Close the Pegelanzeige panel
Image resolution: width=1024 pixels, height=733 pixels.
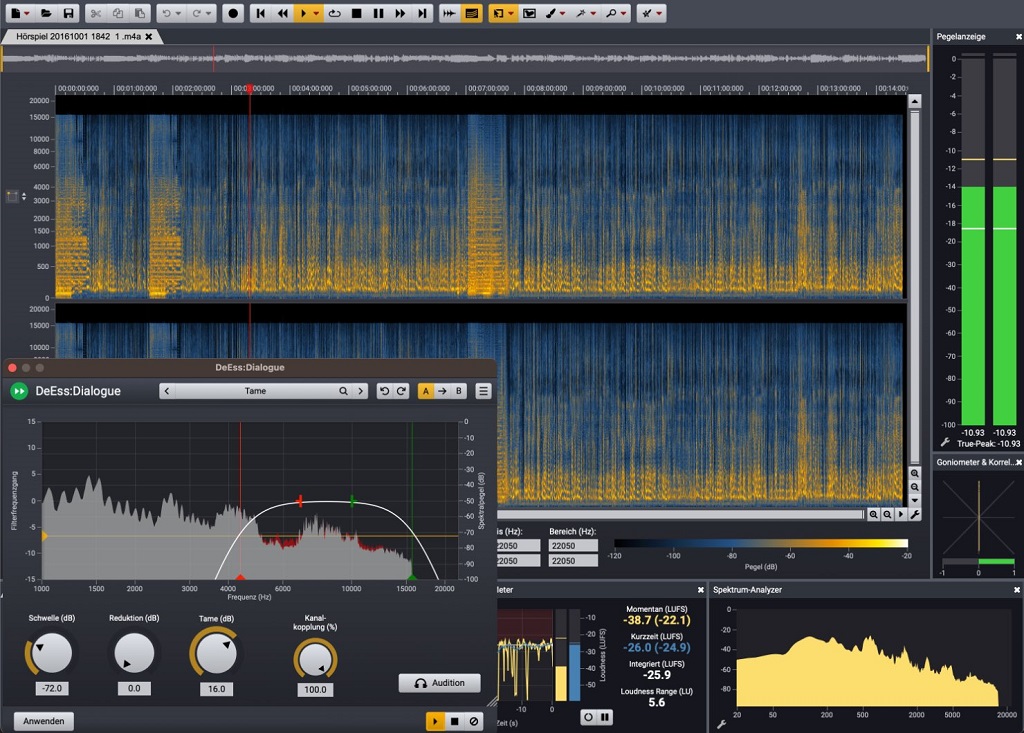(1018, 37)
